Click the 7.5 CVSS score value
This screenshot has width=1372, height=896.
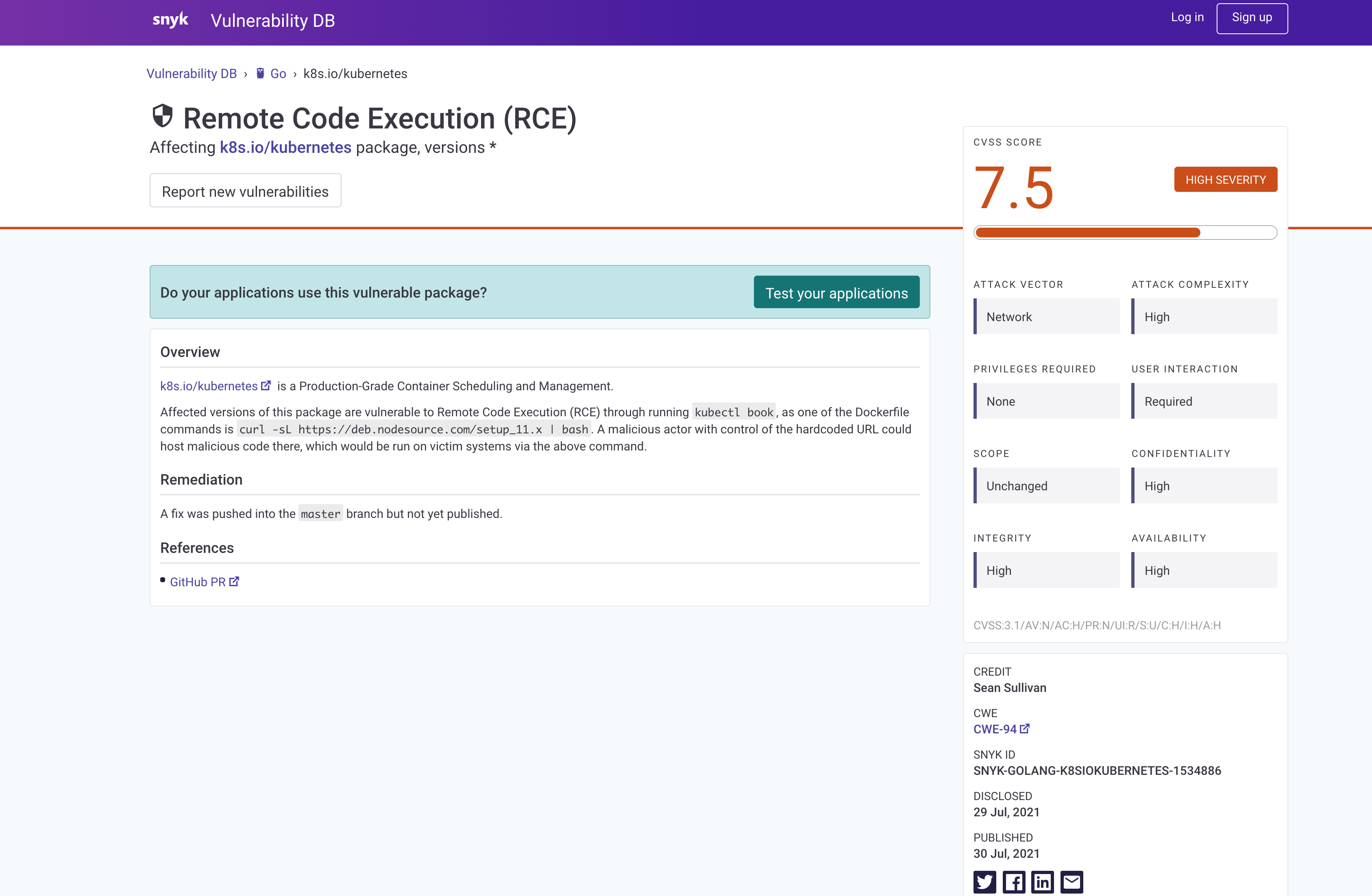[x=1014, y=188]
